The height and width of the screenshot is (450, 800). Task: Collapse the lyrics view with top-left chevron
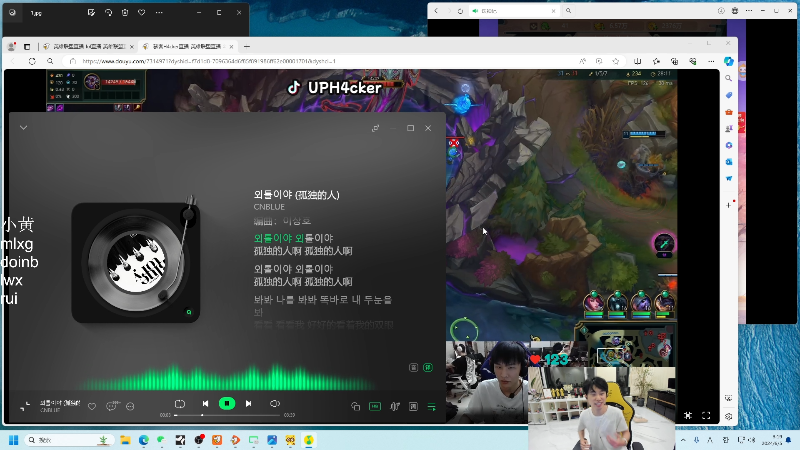[x=23, y=128]
